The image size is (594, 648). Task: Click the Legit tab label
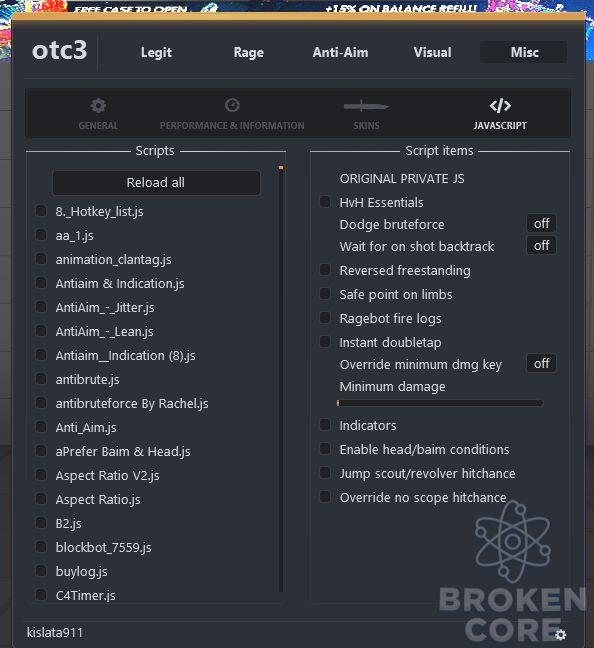(156, 52)
